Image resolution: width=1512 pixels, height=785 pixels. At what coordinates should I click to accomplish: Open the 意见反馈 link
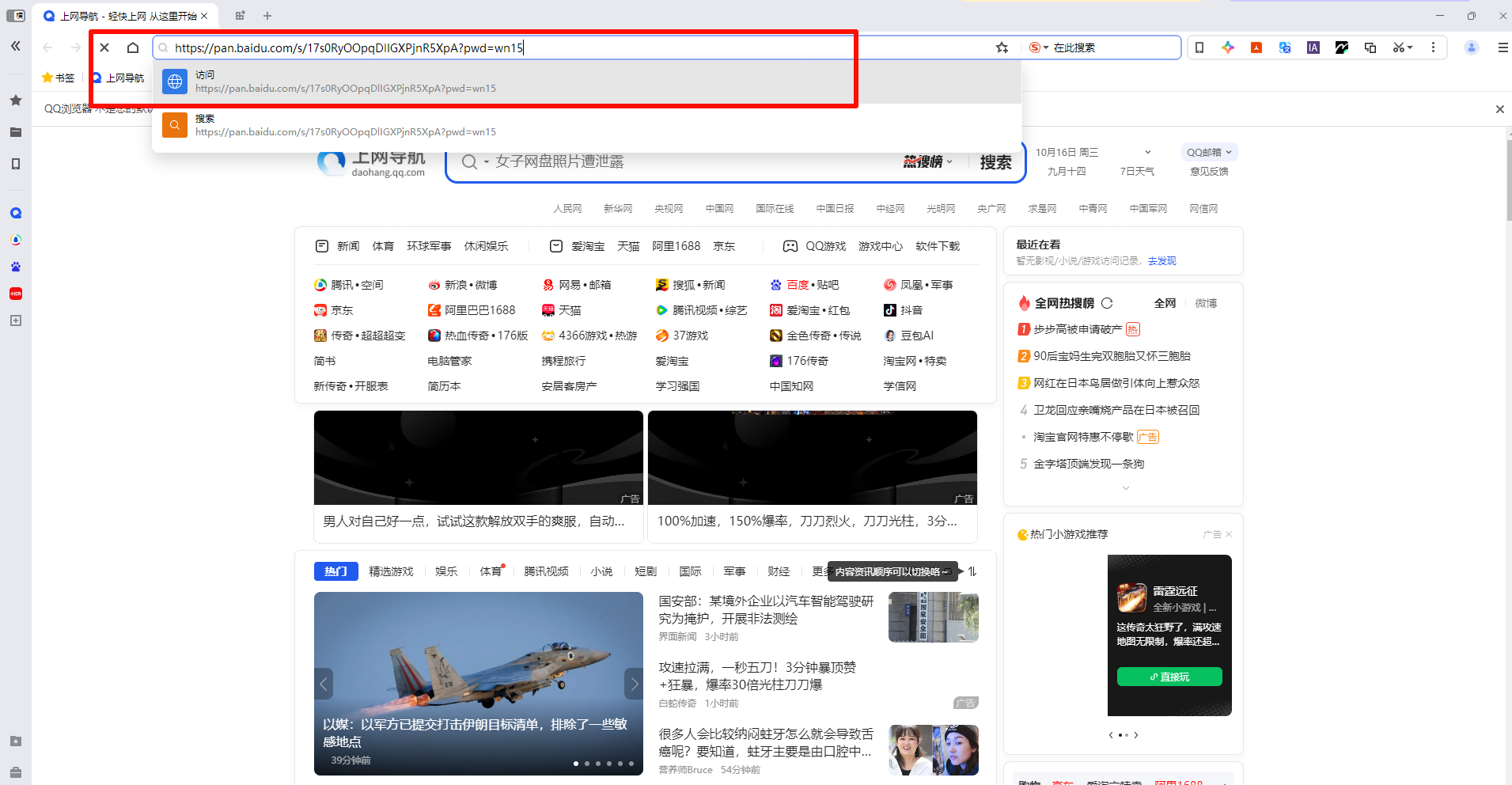coord(1209,171)
